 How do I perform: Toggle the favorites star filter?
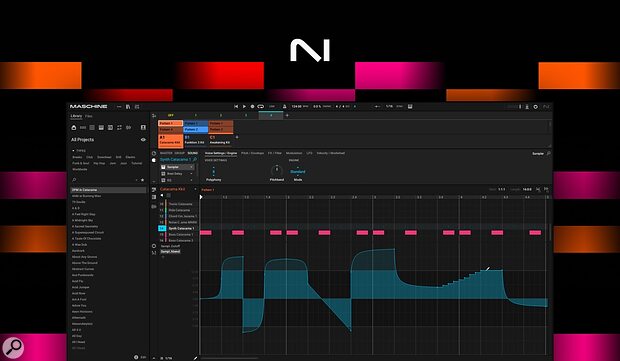(143, 180)
